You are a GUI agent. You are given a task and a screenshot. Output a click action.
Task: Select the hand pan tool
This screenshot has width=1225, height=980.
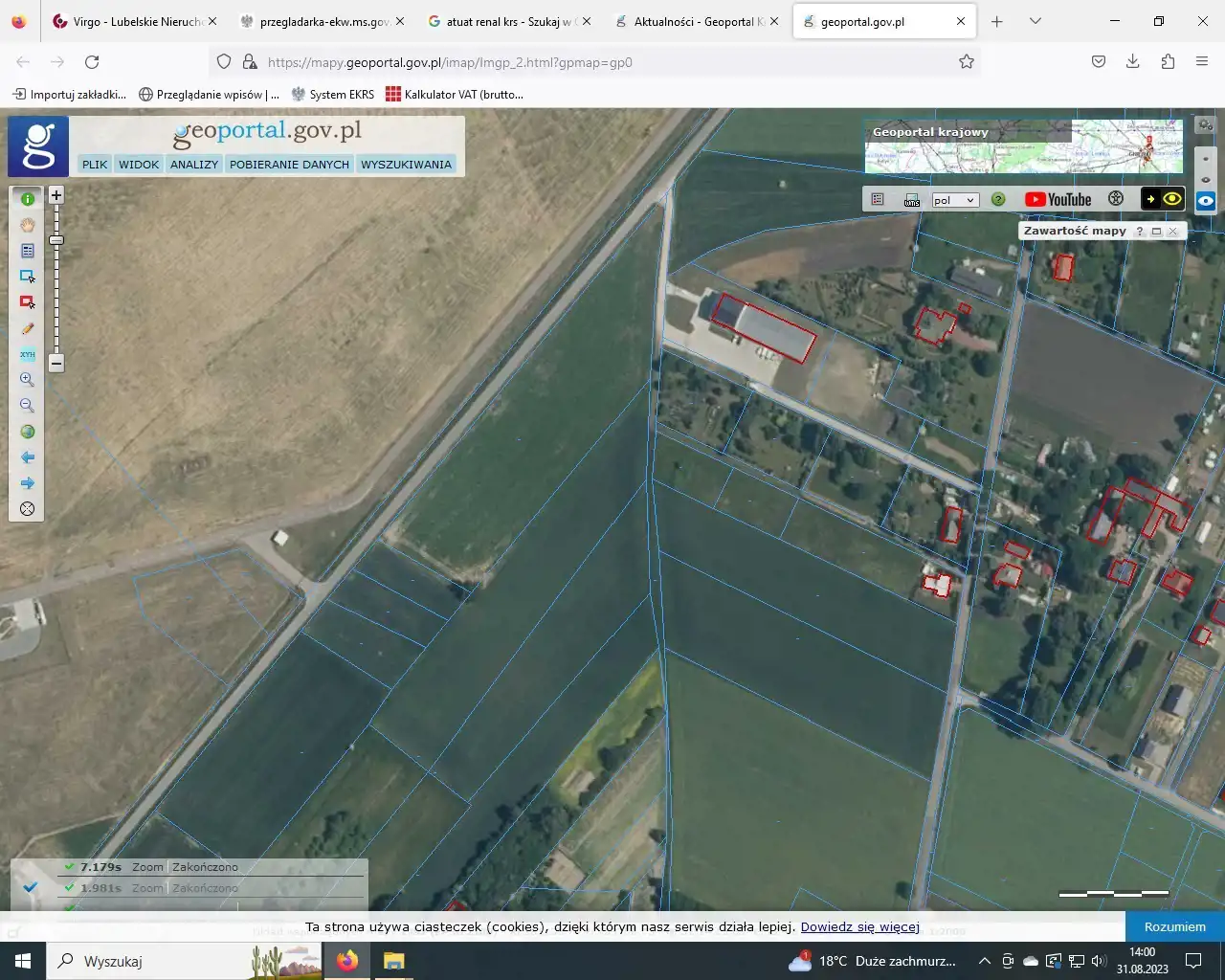tap(28, 225)
